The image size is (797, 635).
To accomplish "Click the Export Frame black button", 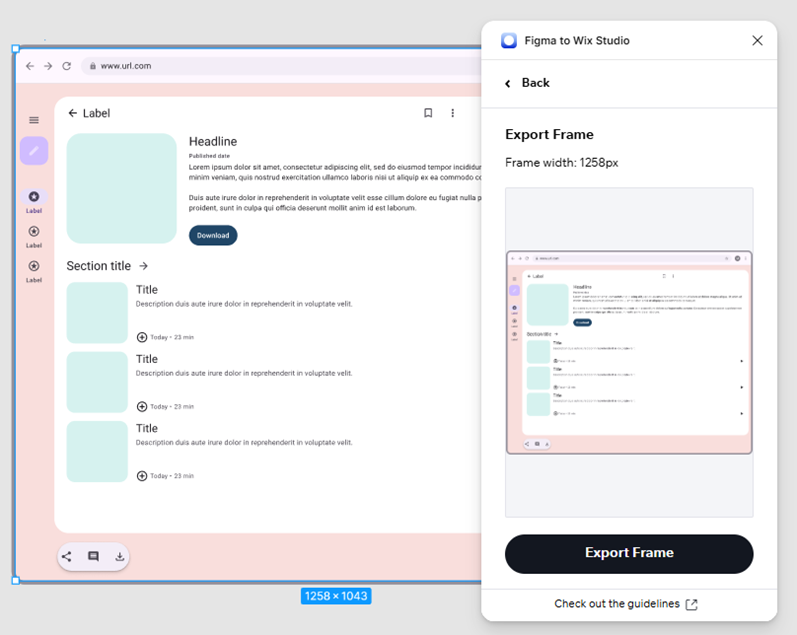I will [x=629, y=554].
